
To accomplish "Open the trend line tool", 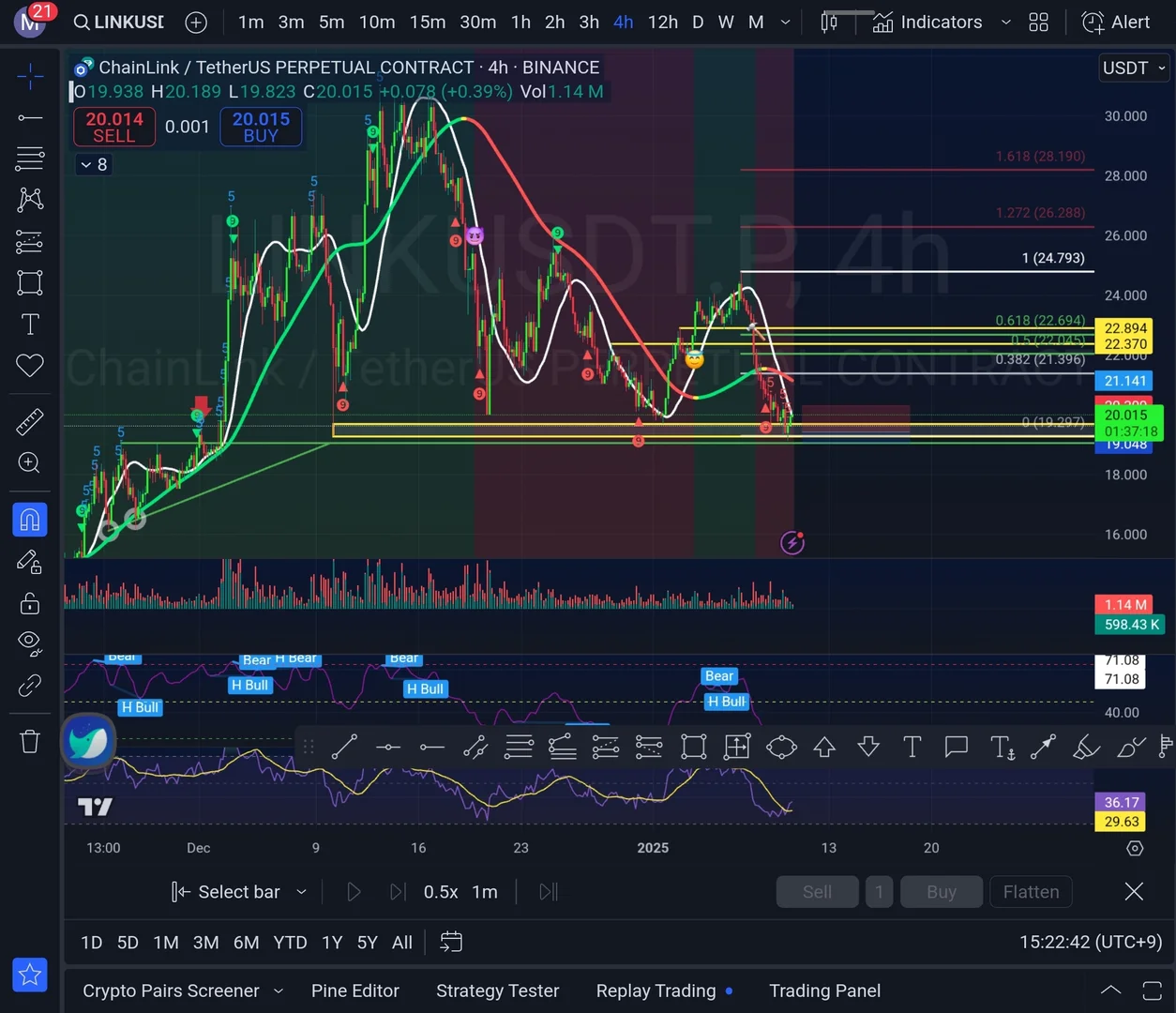I will [30, 117].
